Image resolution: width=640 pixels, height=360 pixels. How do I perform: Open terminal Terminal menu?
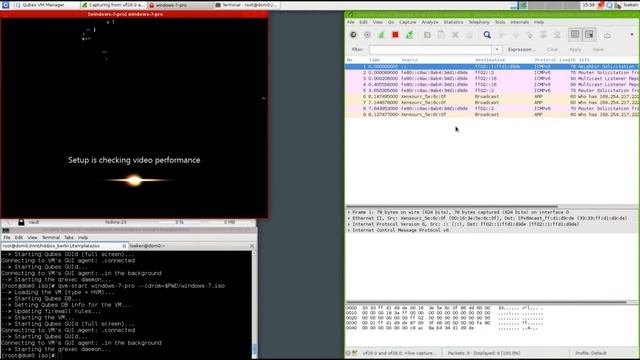click(x=51, y=238)
